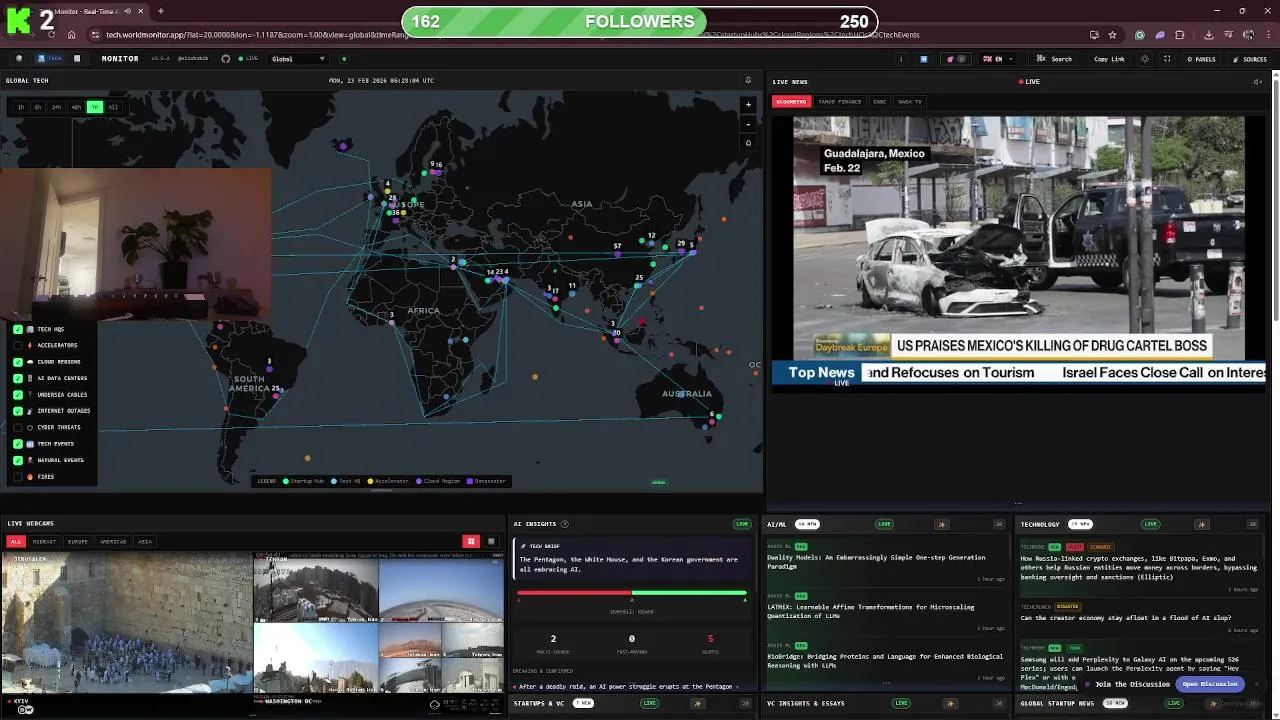Select webcam grid view icon
Image resolution: width=1280 pixels, height=720 pixels.
pos(471,541)
